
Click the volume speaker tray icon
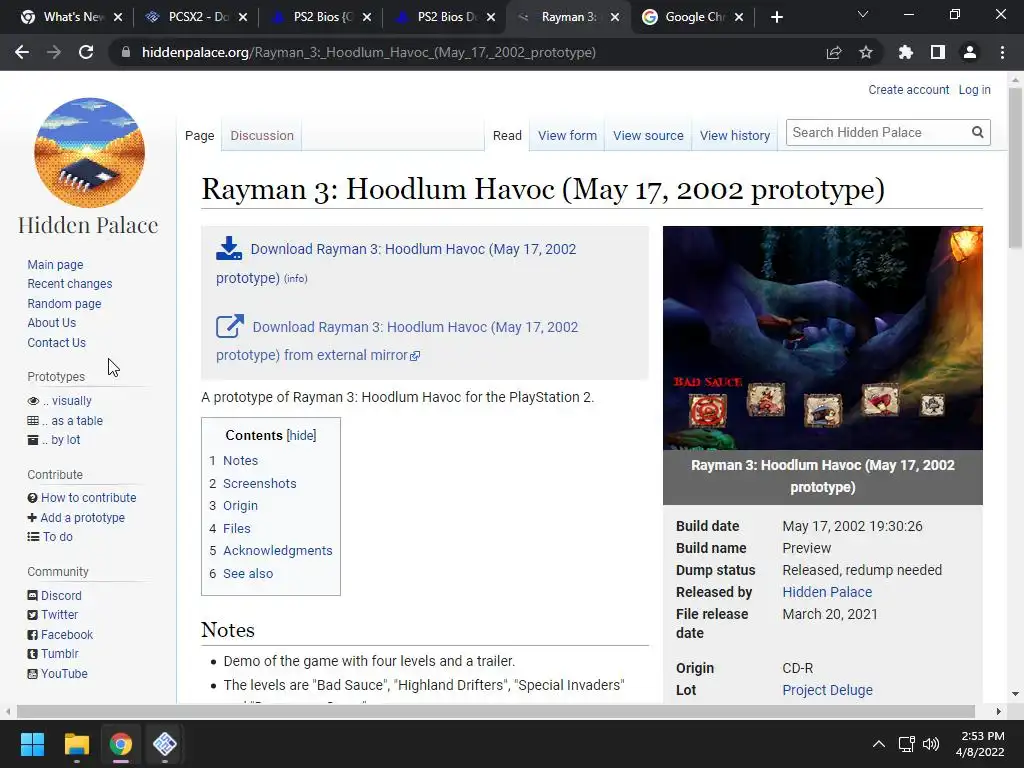point(931,744)
